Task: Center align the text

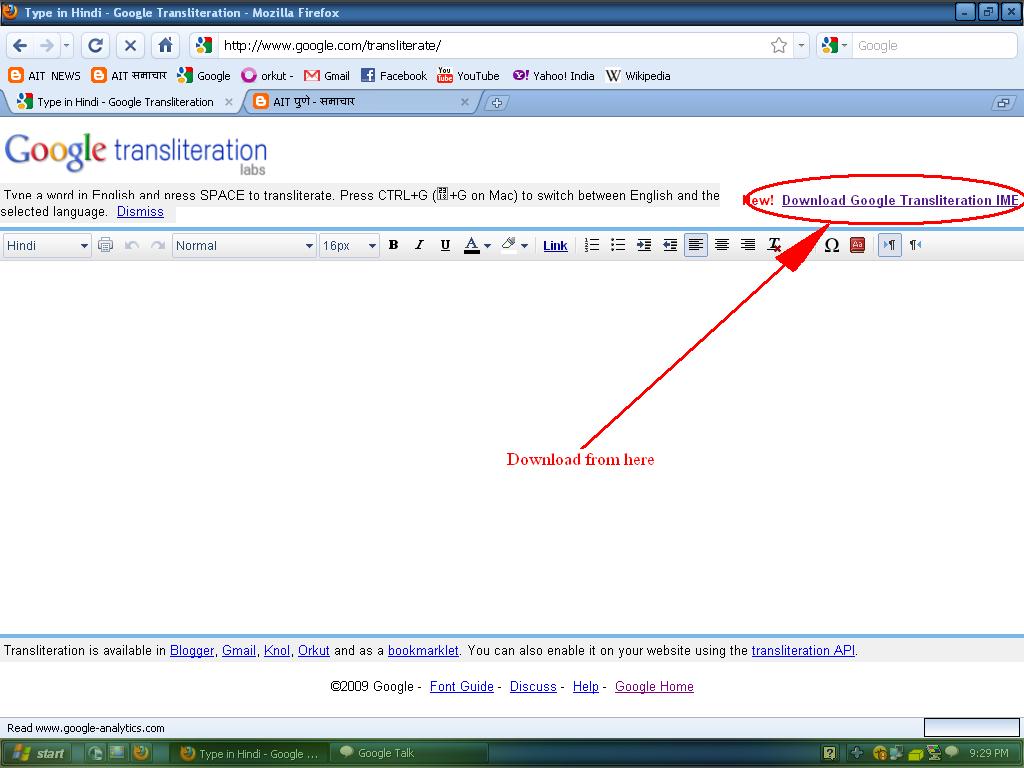Action: click(x=722, y=245)
